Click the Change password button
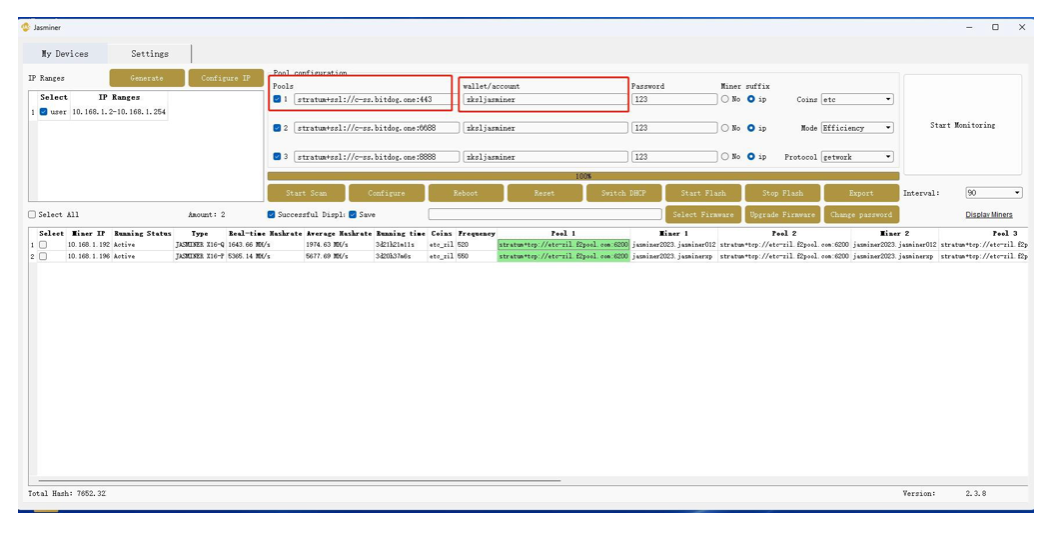Screen dimensions: 1060x536 [861, 214]
